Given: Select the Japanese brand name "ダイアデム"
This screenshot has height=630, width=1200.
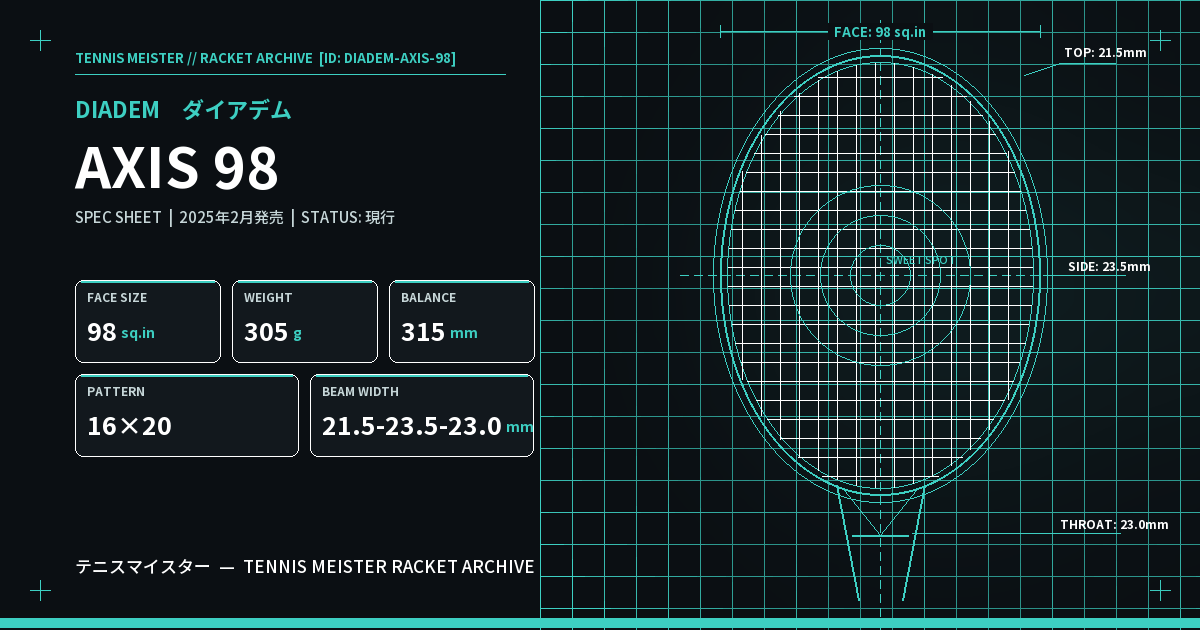Looking at the screenshot, I should coord(237,110).
